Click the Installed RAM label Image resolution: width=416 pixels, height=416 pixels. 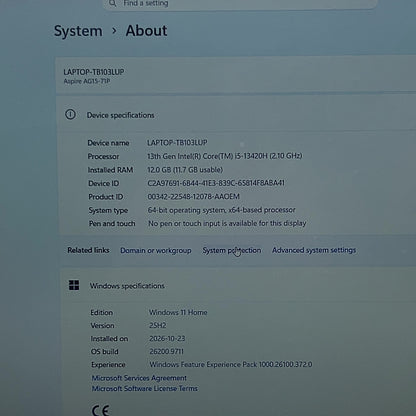(x=110, y=170)
